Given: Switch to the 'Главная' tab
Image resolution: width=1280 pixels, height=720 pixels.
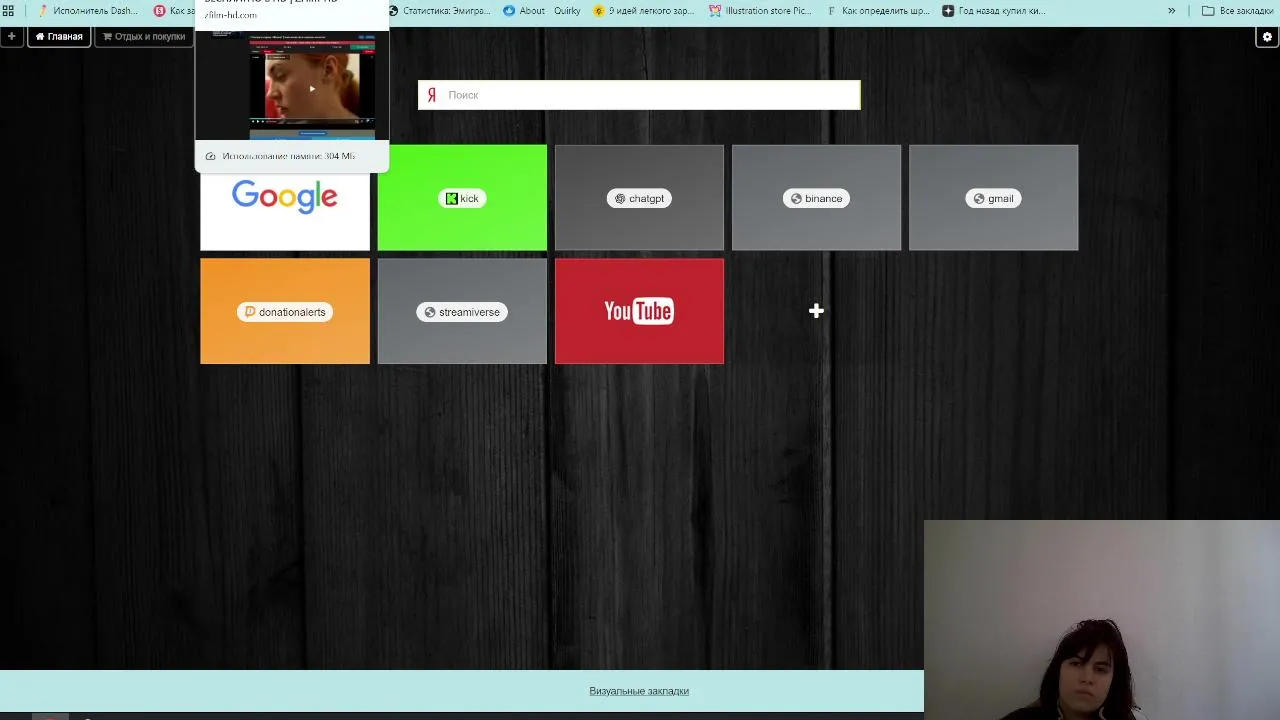Looking at the screenshot, I should 59,36.
